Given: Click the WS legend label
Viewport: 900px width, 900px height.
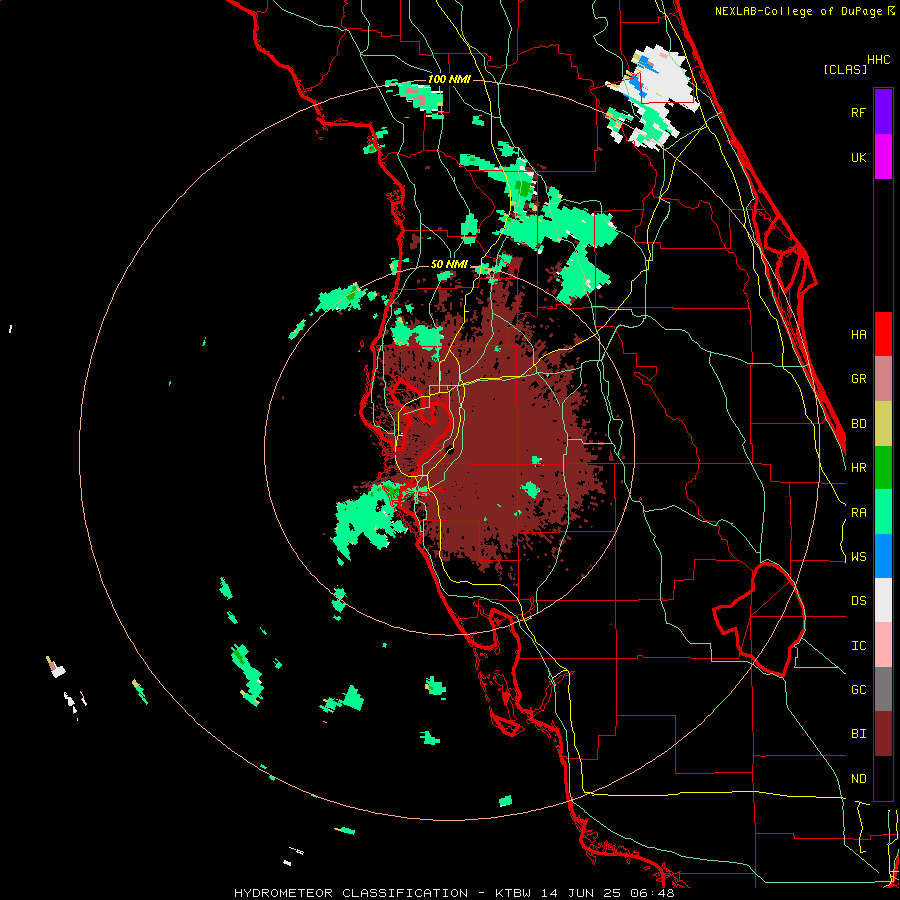Looking at the screenshot, I should pos(858,557).
